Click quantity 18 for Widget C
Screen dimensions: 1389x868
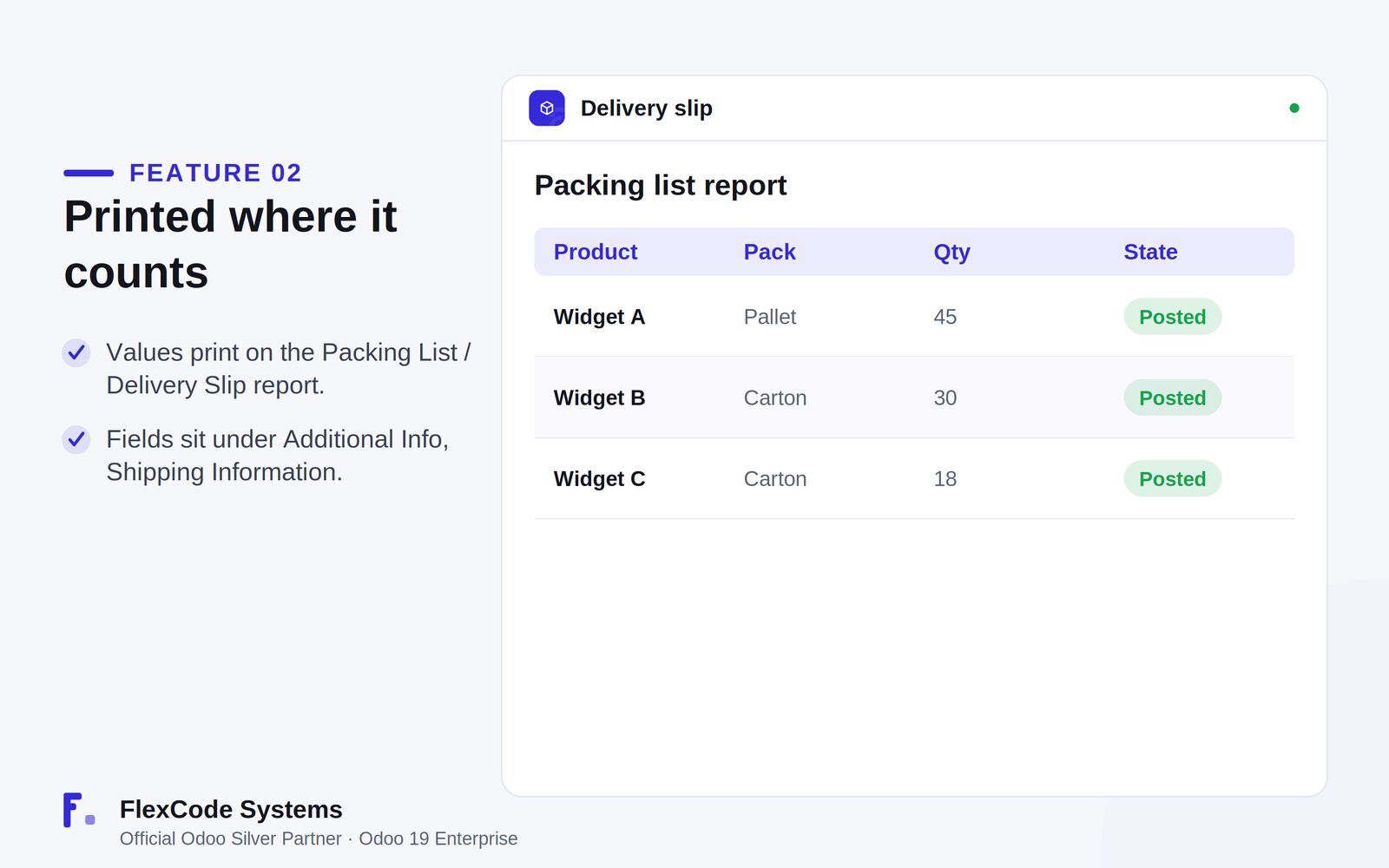point(945,478)
